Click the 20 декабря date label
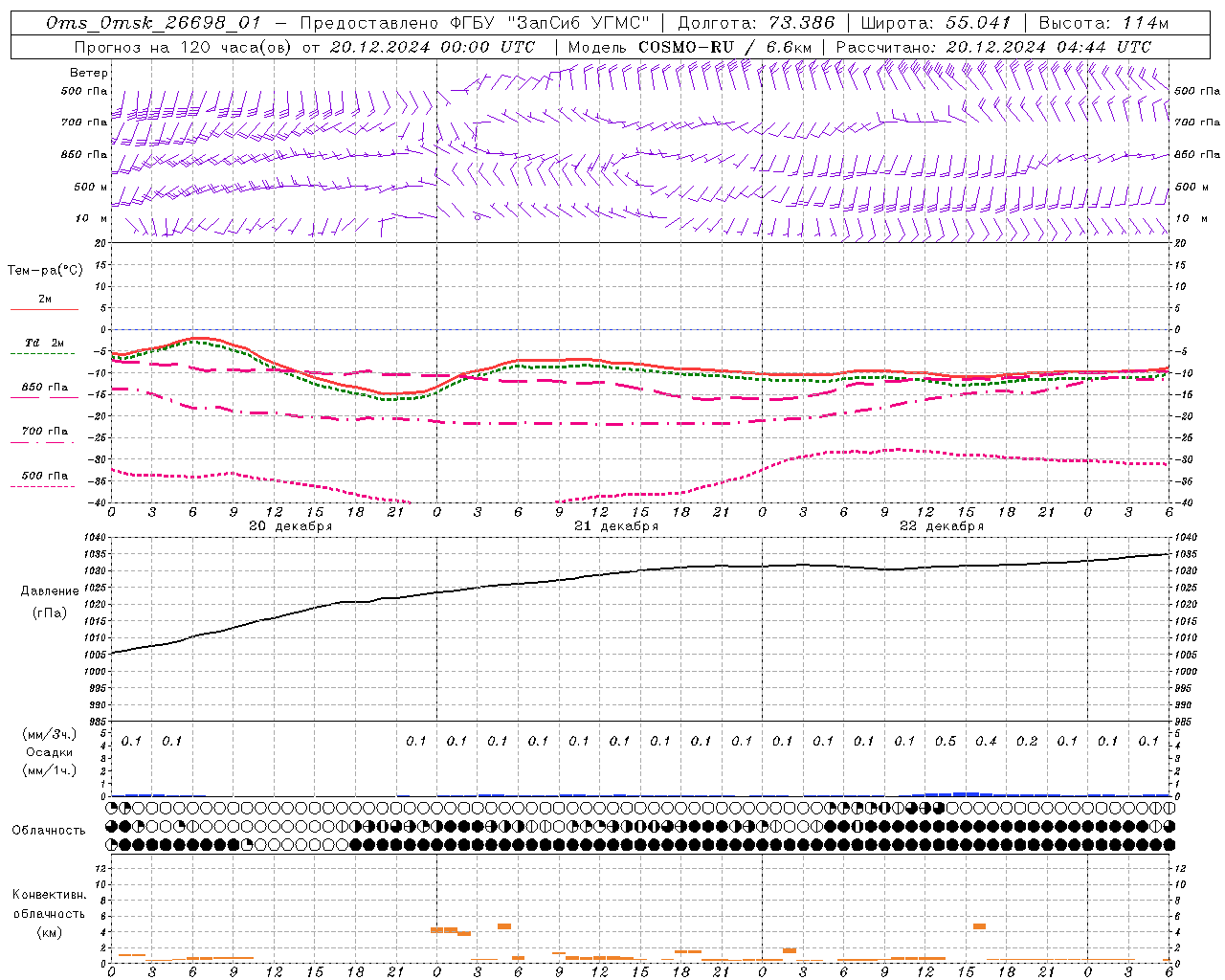1225x980 pixels. (x=290, y=526)
